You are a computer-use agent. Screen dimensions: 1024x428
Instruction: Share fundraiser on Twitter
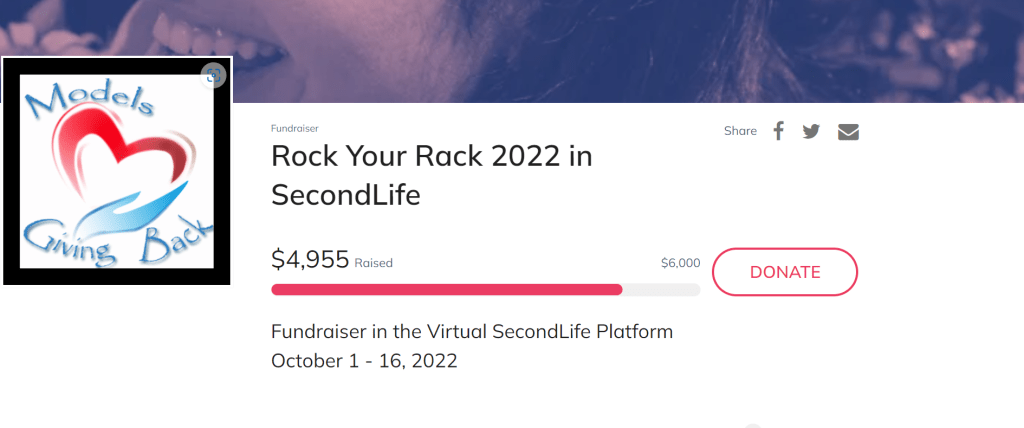pos(811,131)
